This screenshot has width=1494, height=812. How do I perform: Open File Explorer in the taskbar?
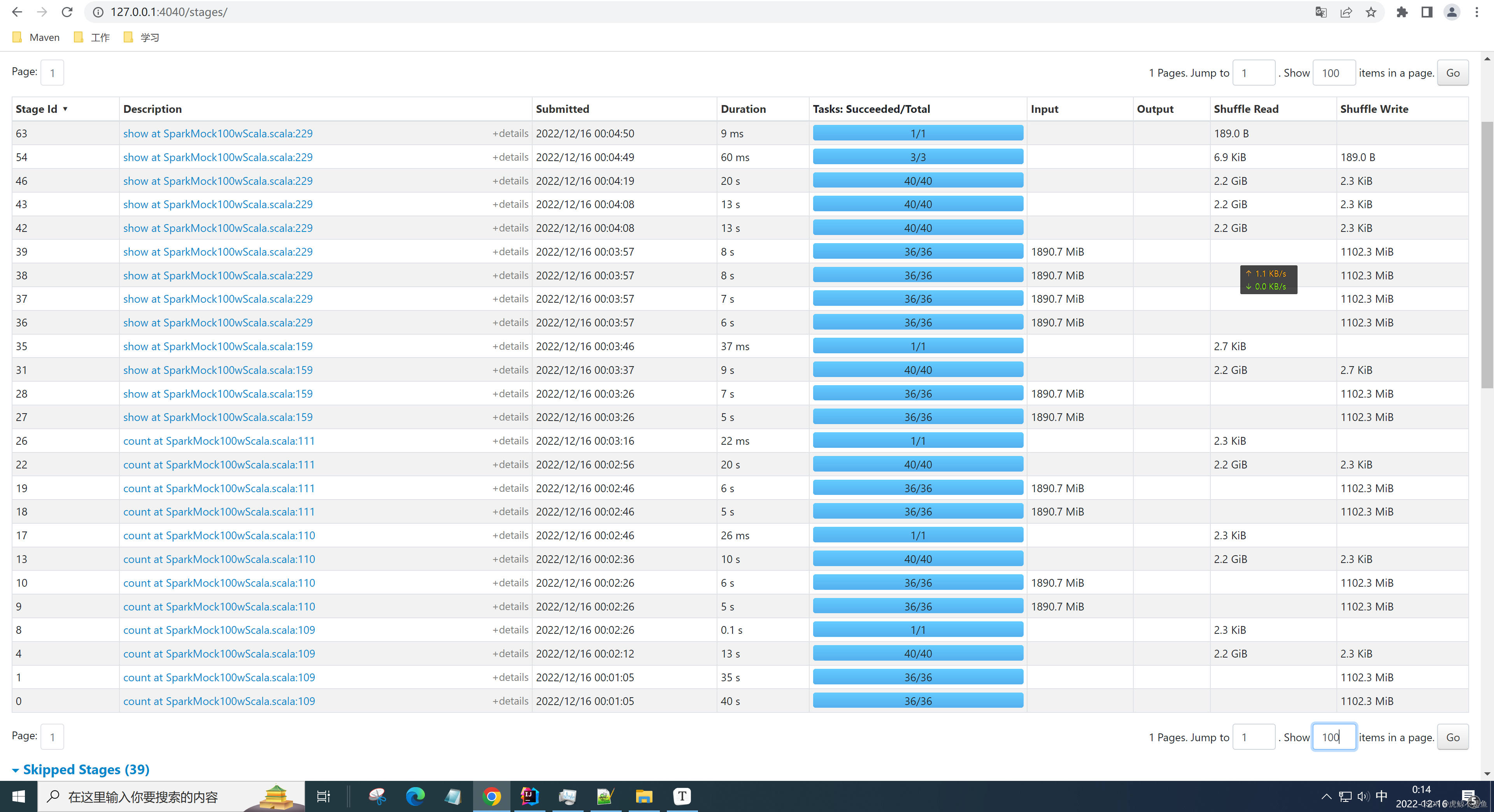643,796
